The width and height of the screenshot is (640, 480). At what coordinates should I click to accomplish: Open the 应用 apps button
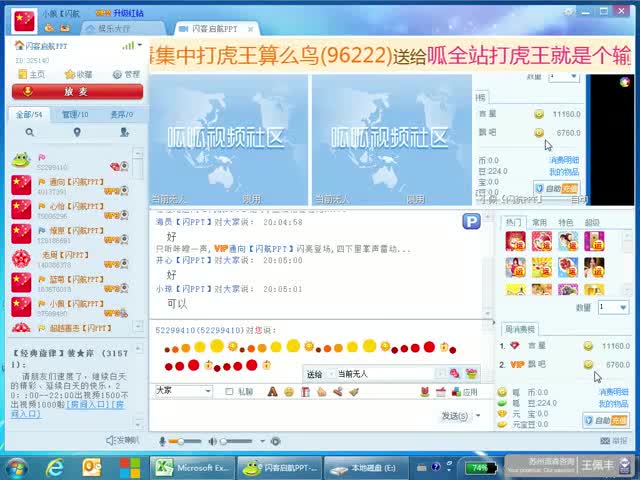point(465,392)
